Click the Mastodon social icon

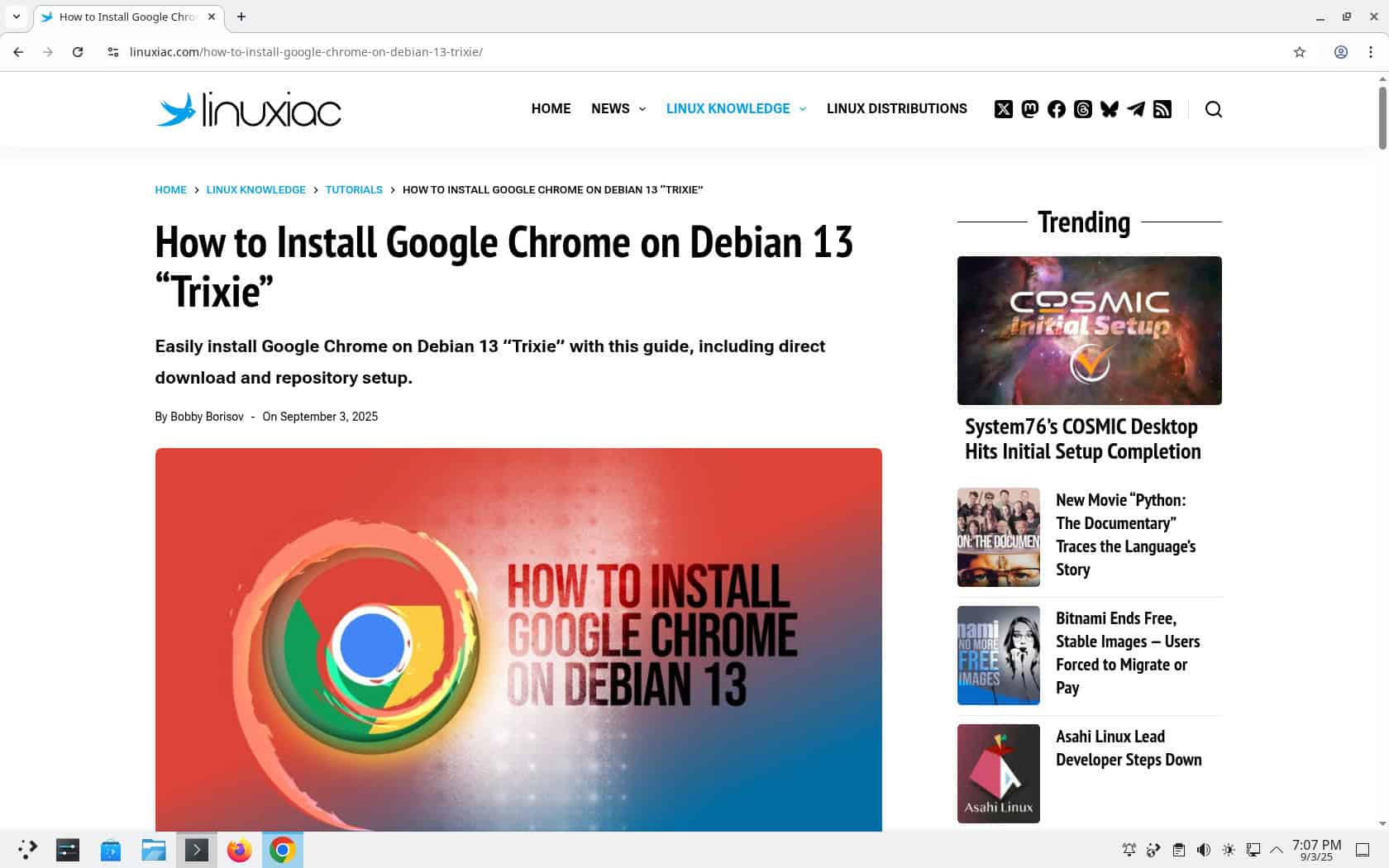(1029, 108)
